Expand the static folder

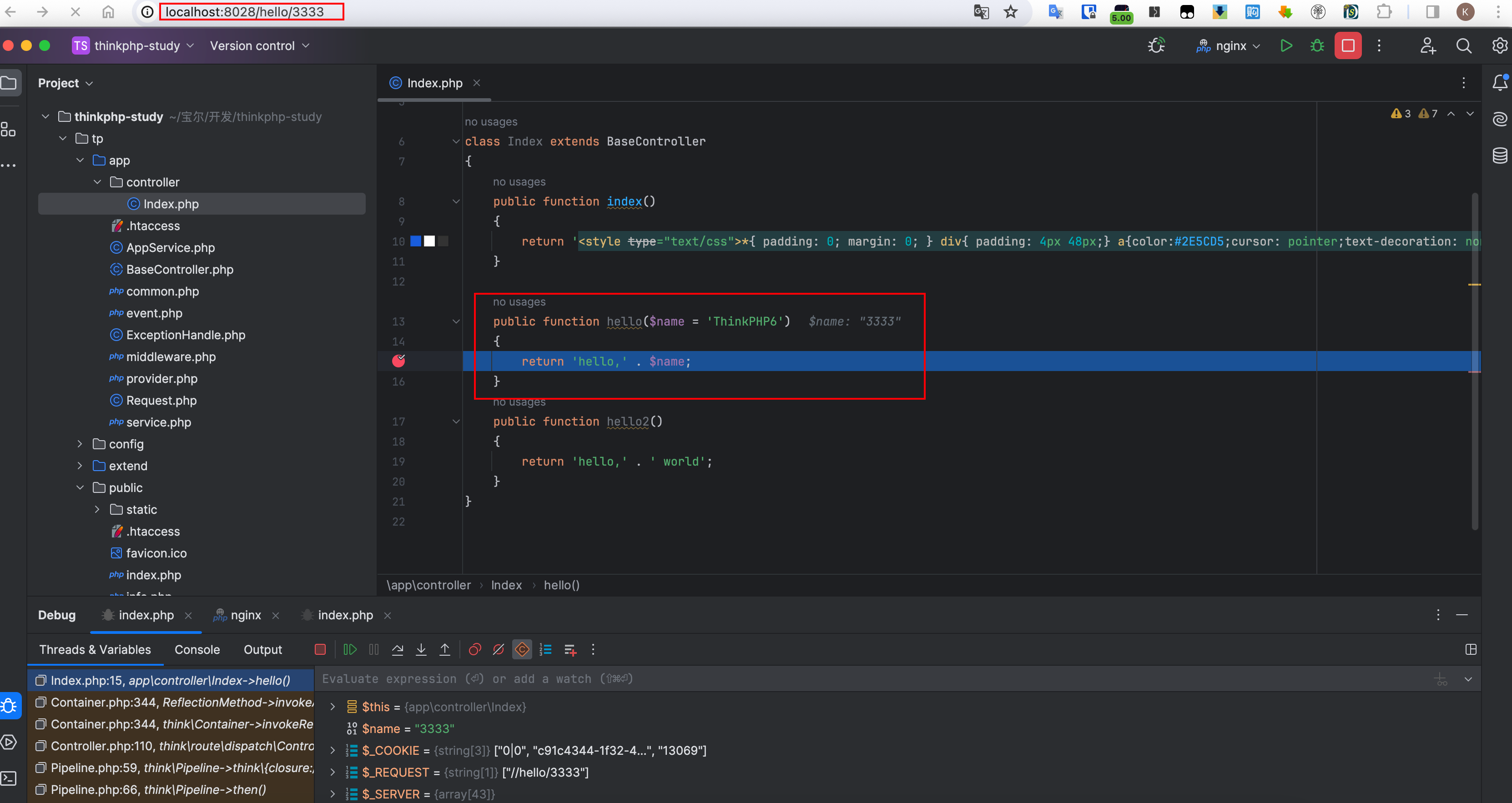point(97,509)
